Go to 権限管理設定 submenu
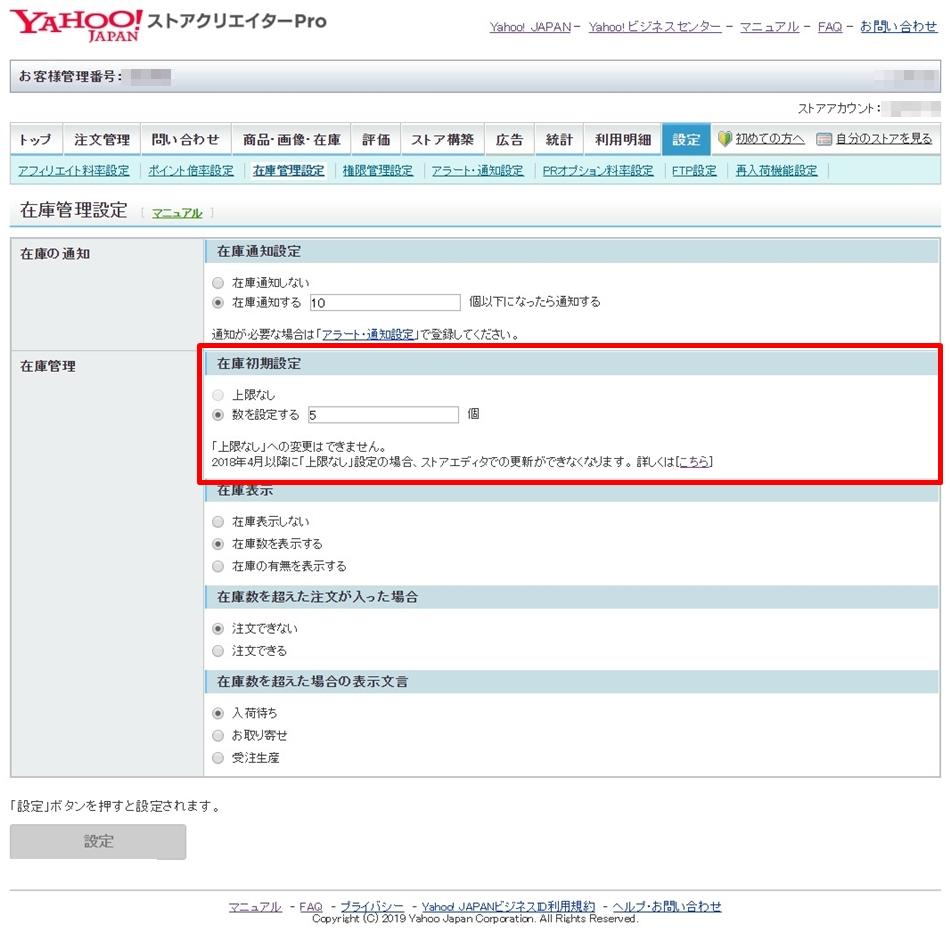950x932 pixels. coord(377,171)
